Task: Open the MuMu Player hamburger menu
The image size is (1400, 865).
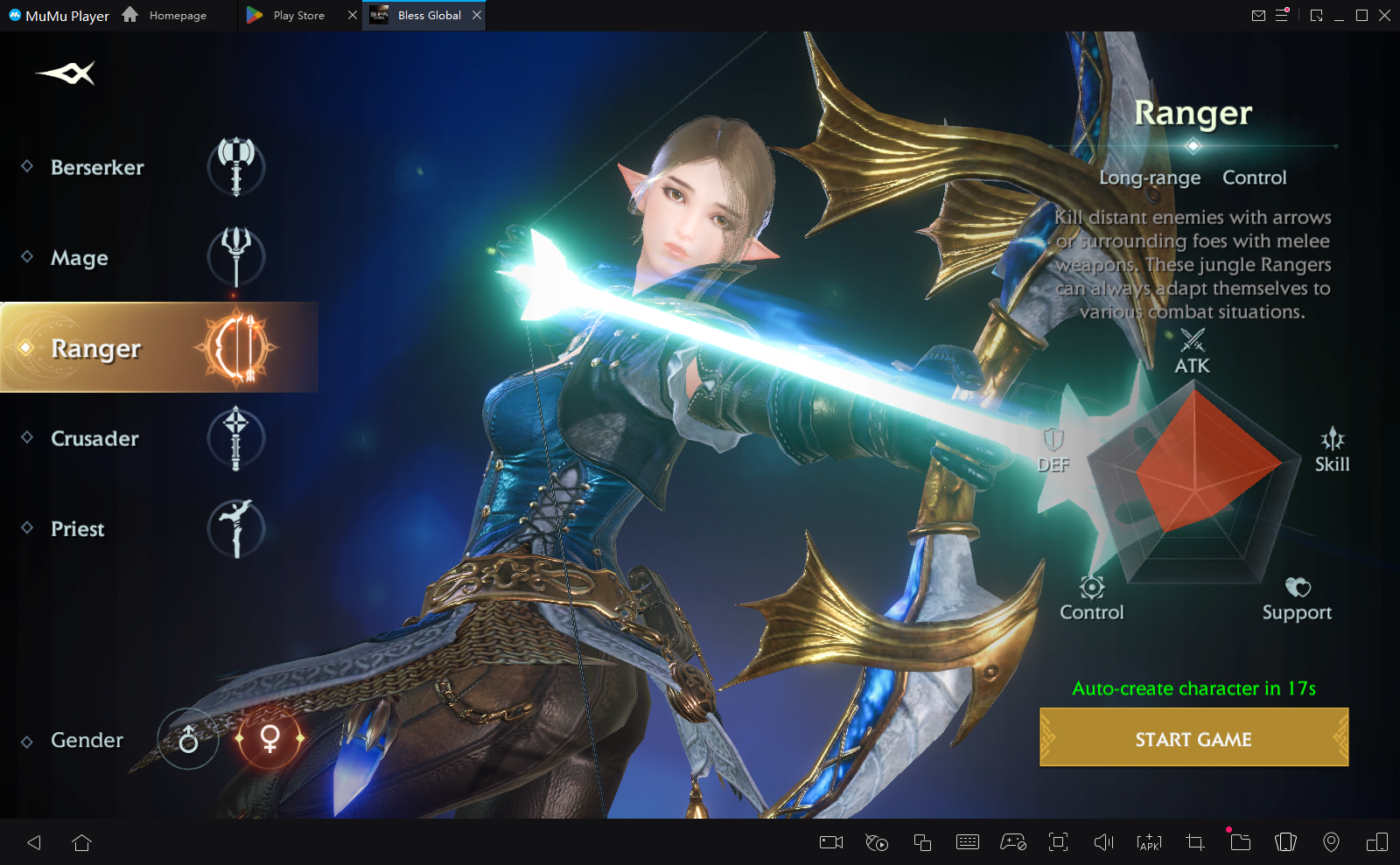Action: (1282, 16)
